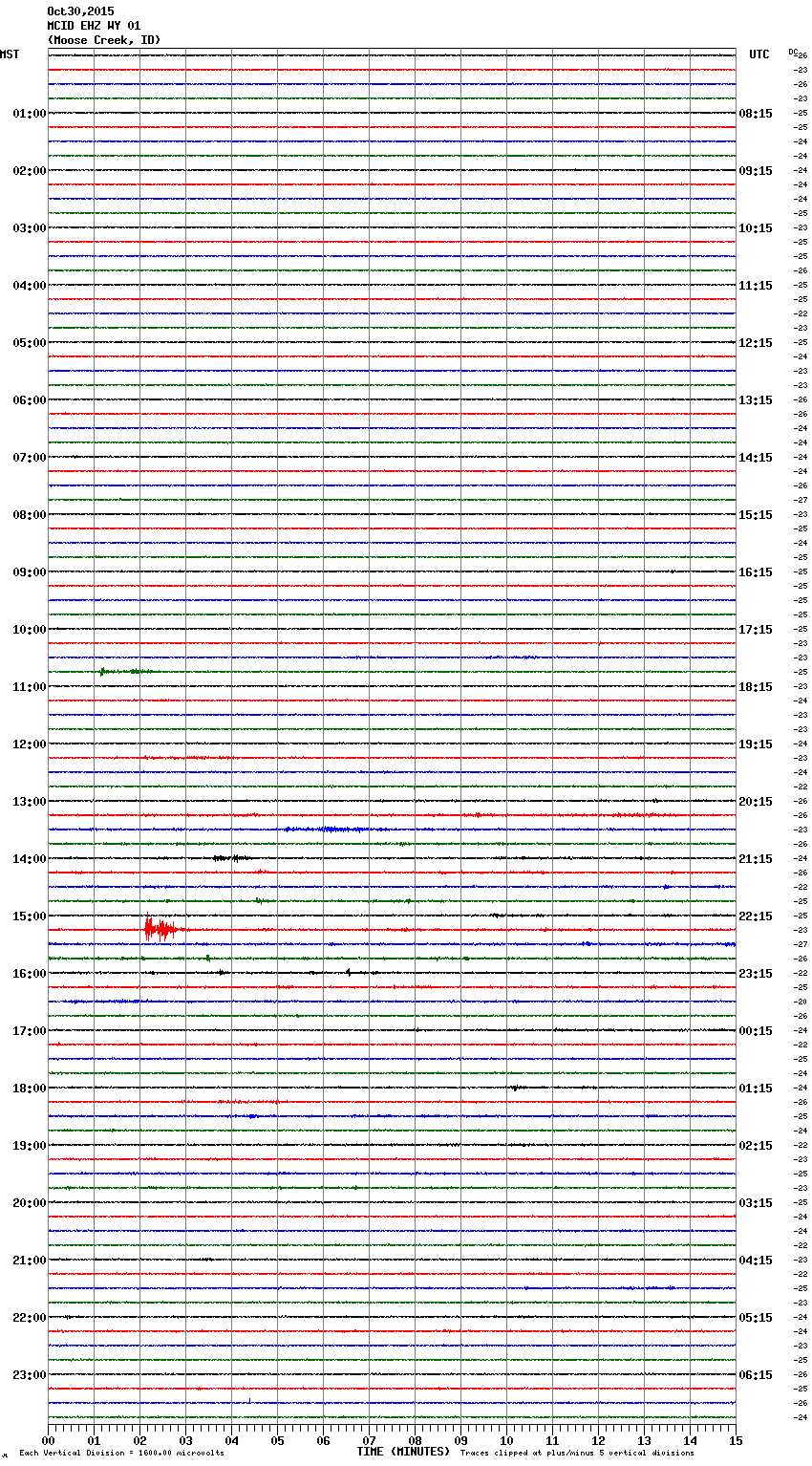This screenshot has width=812, height=1466.
Task: Select the 04:00 MST hour label
Action: pos(30,286)
